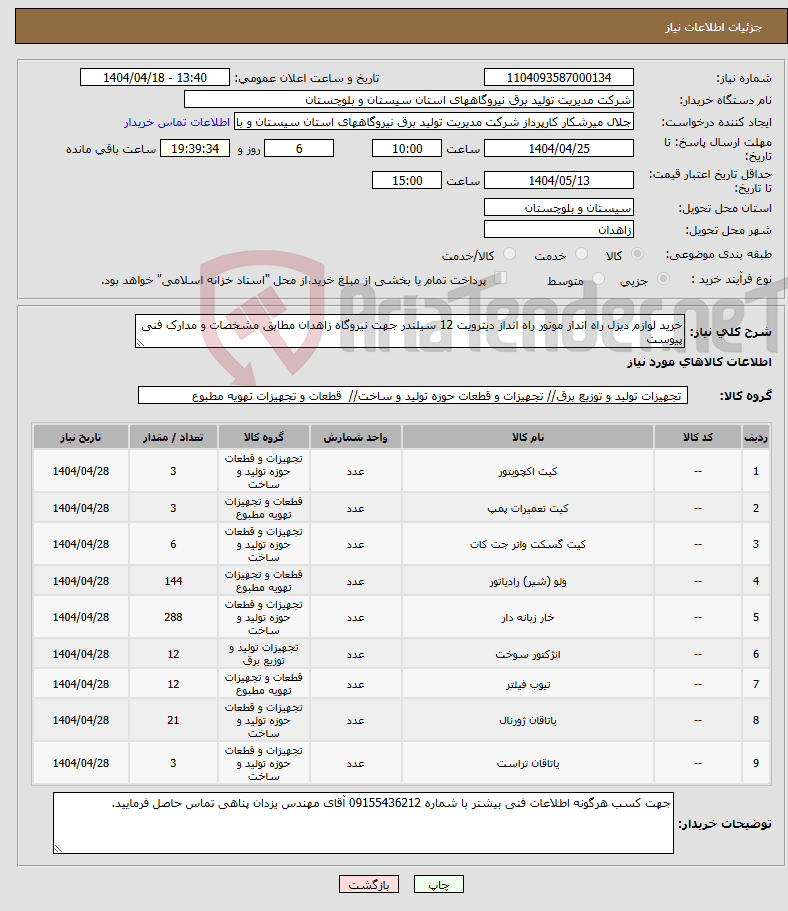Click item name کیت اکچویتور
This screenshot has width=788, height=911.
528,472
